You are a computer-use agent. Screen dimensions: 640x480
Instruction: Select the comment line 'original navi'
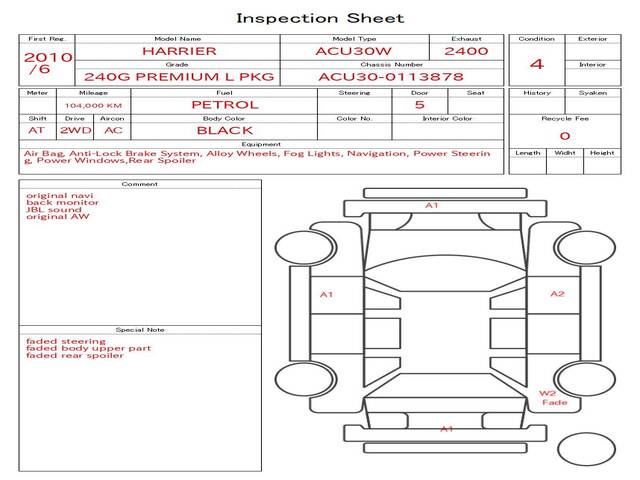click(x=60, y=196)
